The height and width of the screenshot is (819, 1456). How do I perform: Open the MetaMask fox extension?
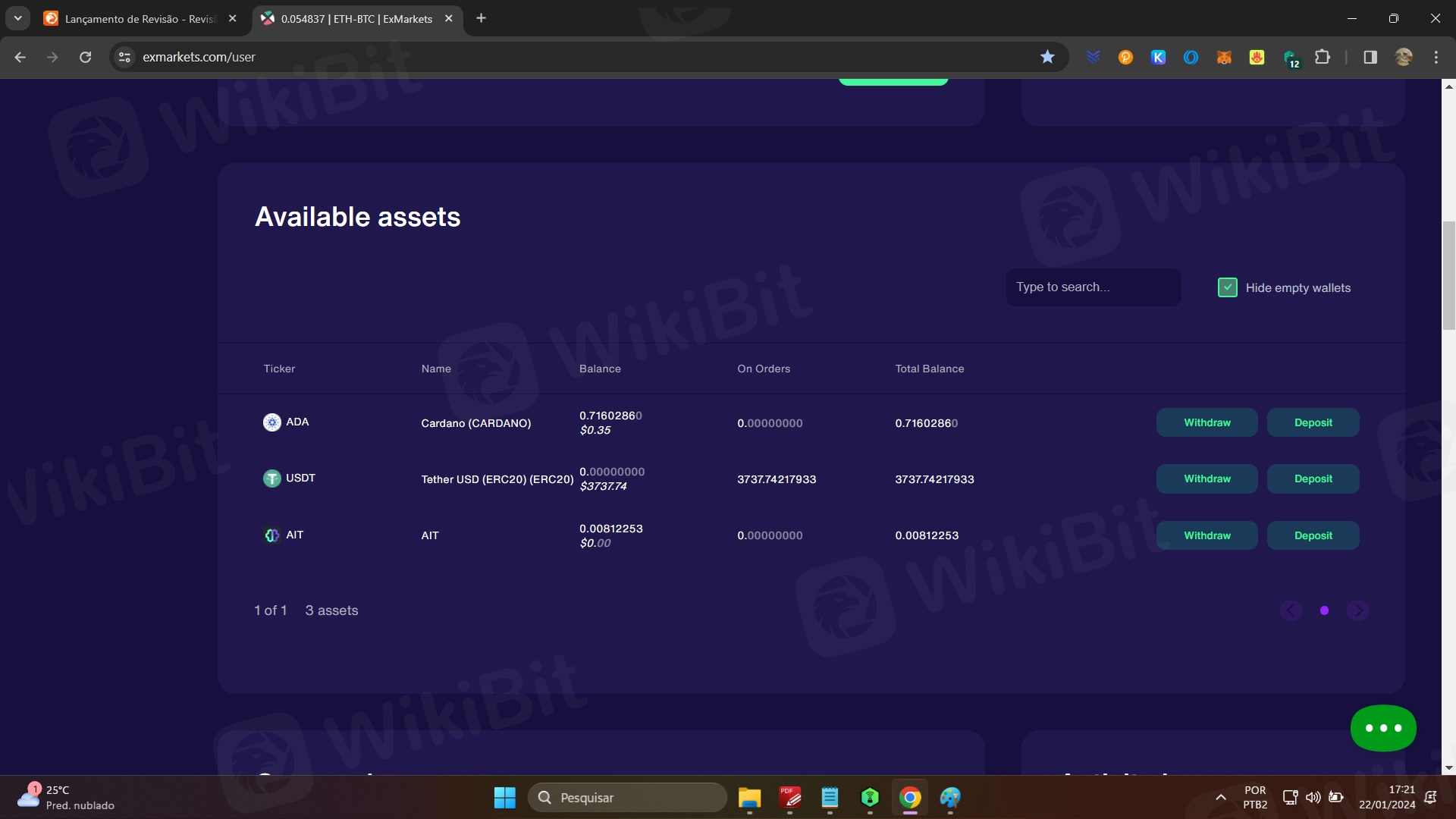pyautogui.click(x=1224, y=57)
